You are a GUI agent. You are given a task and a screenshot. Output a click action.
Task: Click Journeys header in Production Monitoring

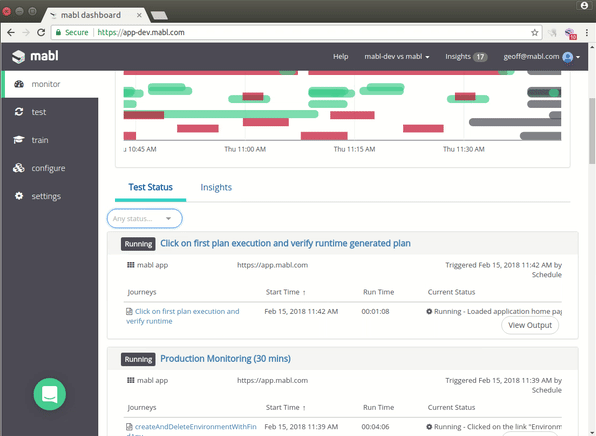142,407
